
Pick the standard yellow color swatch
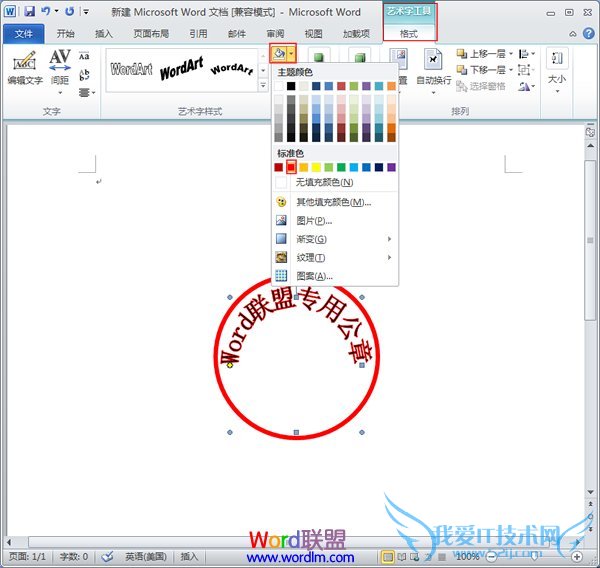316,167
